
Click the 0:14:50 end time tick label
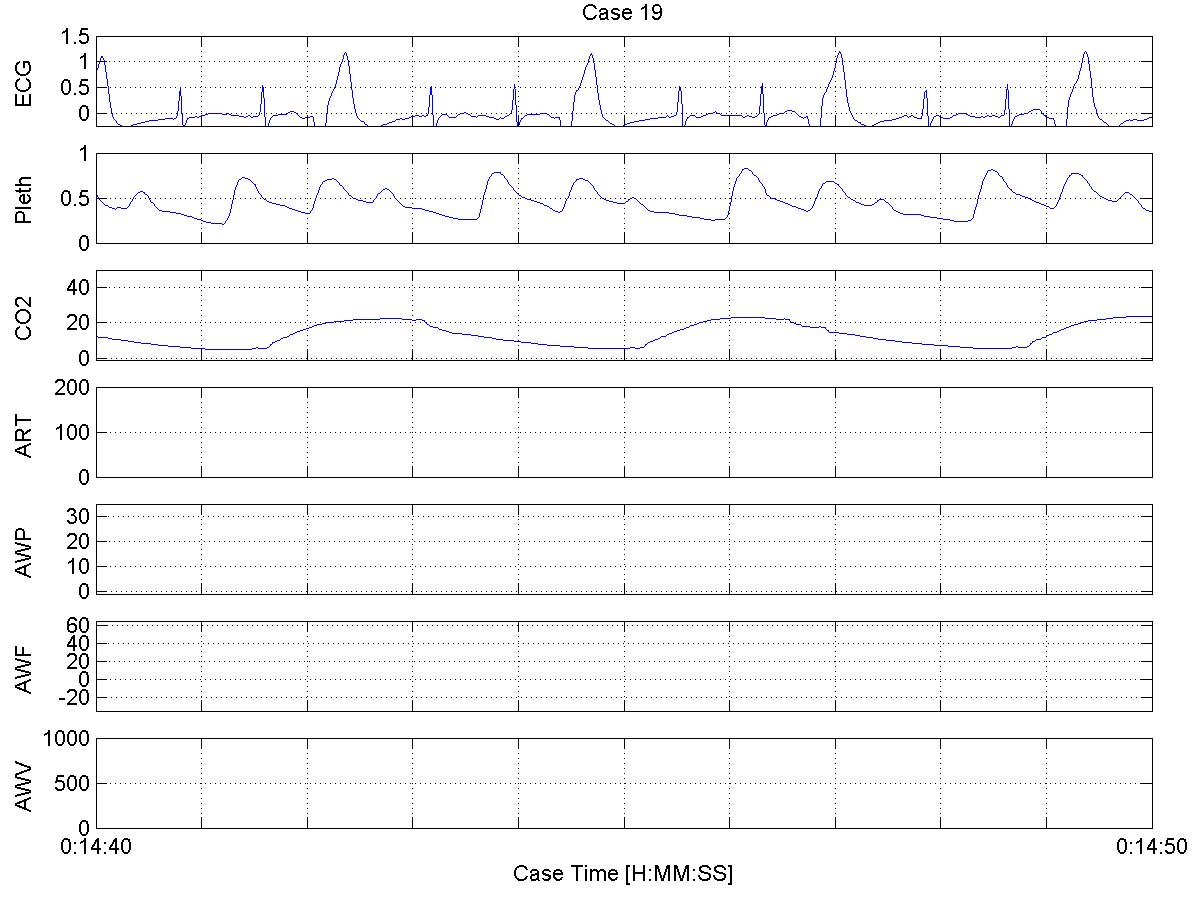1150,846
